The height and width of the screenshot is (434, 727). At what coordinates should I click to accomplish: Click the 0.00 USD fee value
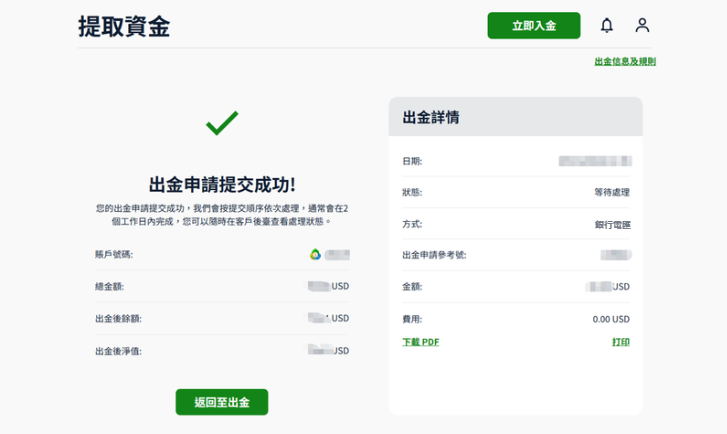pos(611,319)
